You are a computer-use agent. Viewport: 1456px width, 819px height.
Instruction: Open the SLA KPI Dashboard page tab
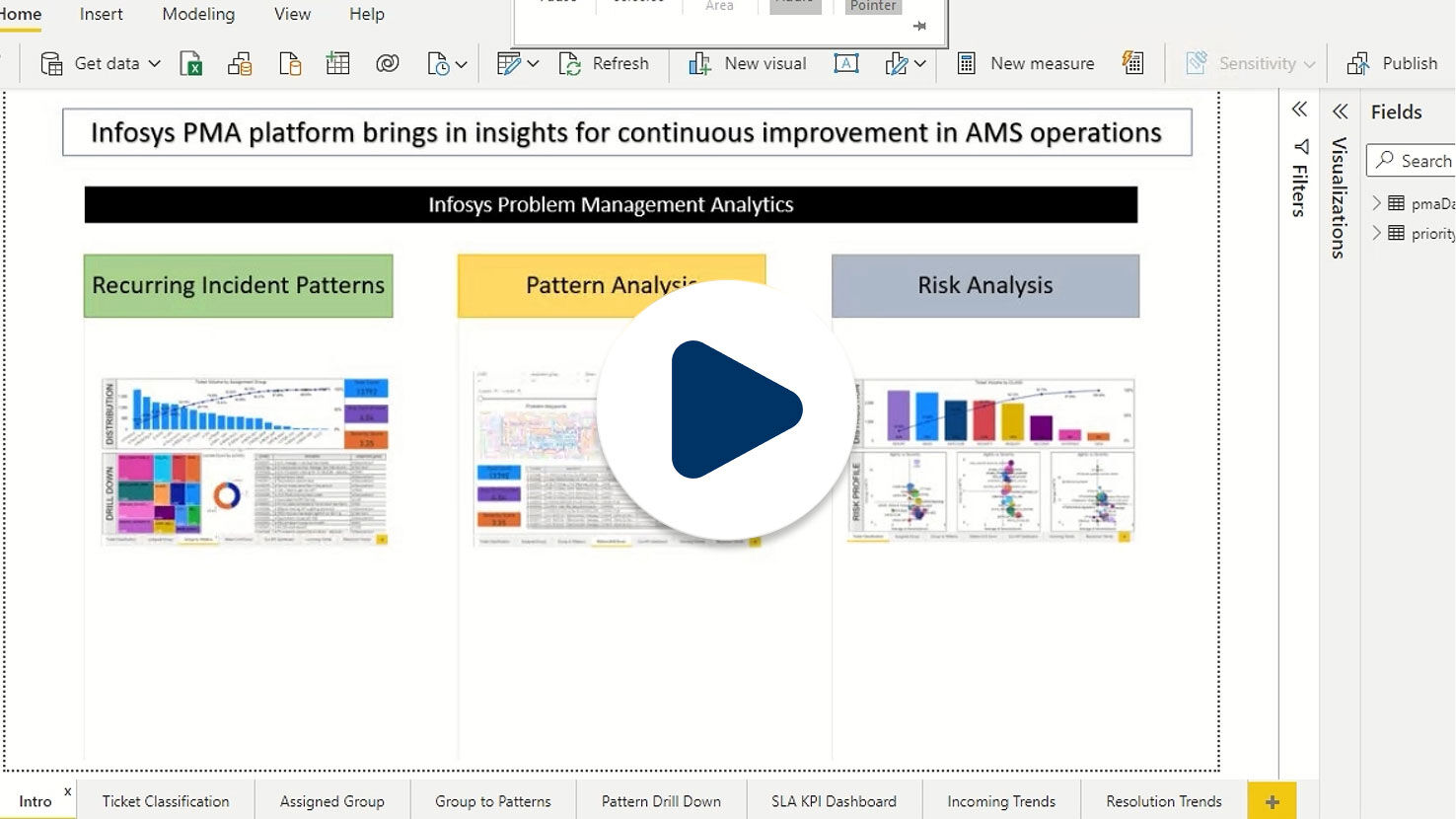pos(834,801)
